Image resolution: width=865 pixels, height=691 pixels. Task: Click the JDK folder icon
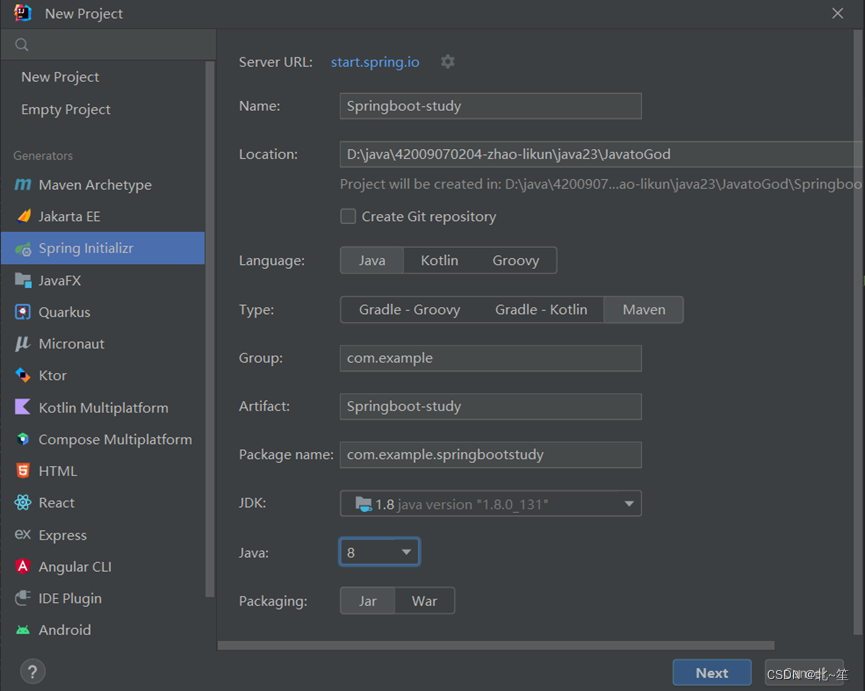pos(364,504)
